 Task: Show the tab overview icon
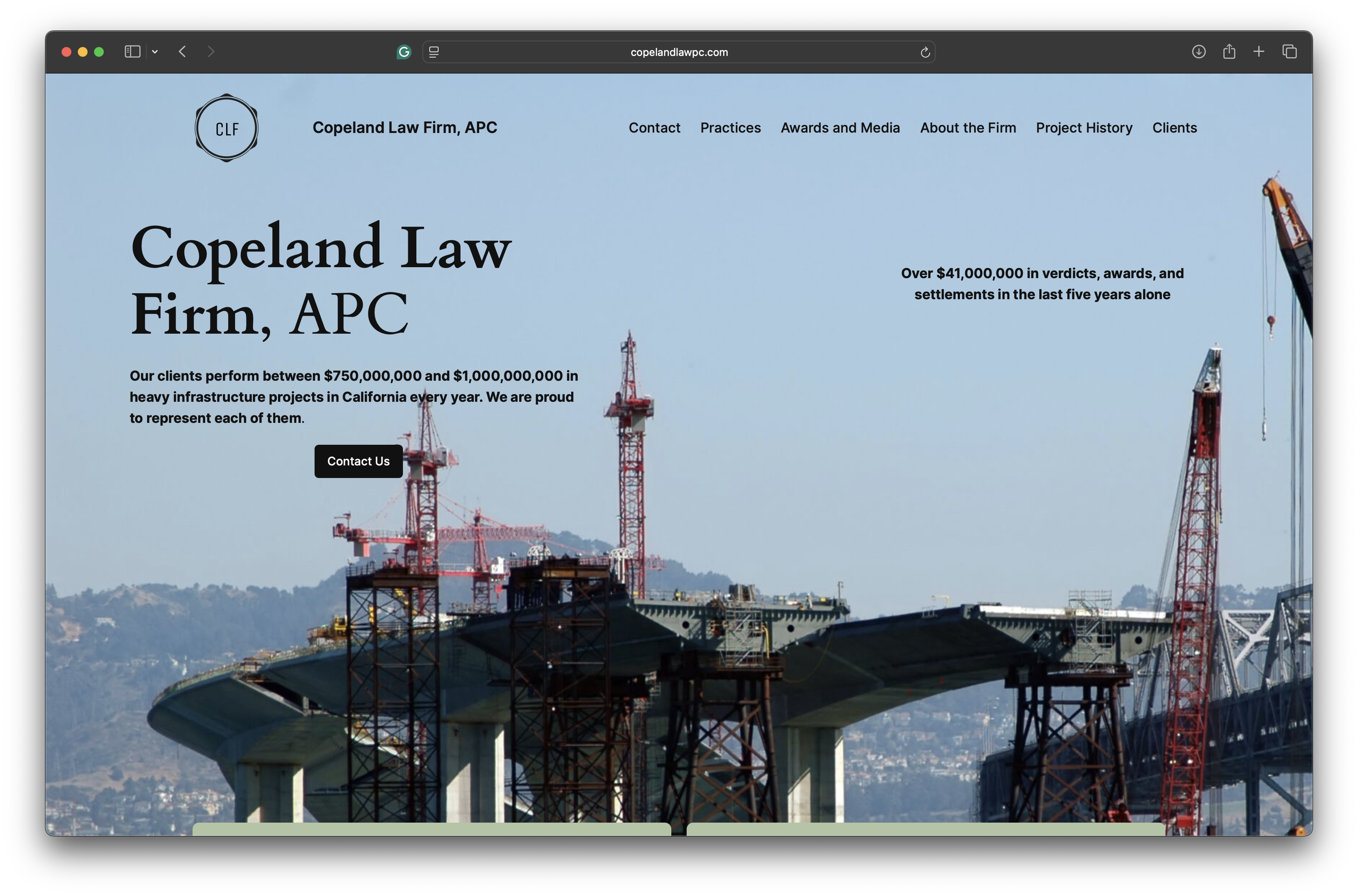click(x=1289, y=52)
